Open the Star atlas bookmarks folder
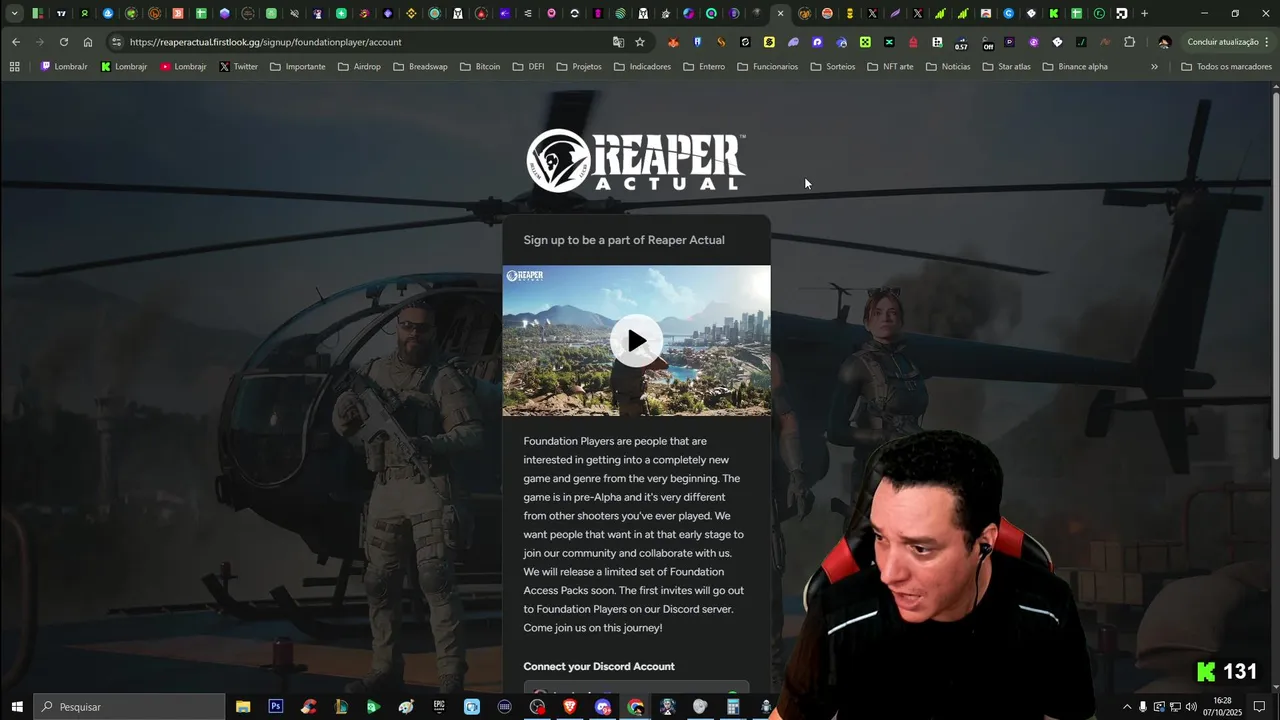This screenshot has height=720, width=1280. click(1006, 67)
